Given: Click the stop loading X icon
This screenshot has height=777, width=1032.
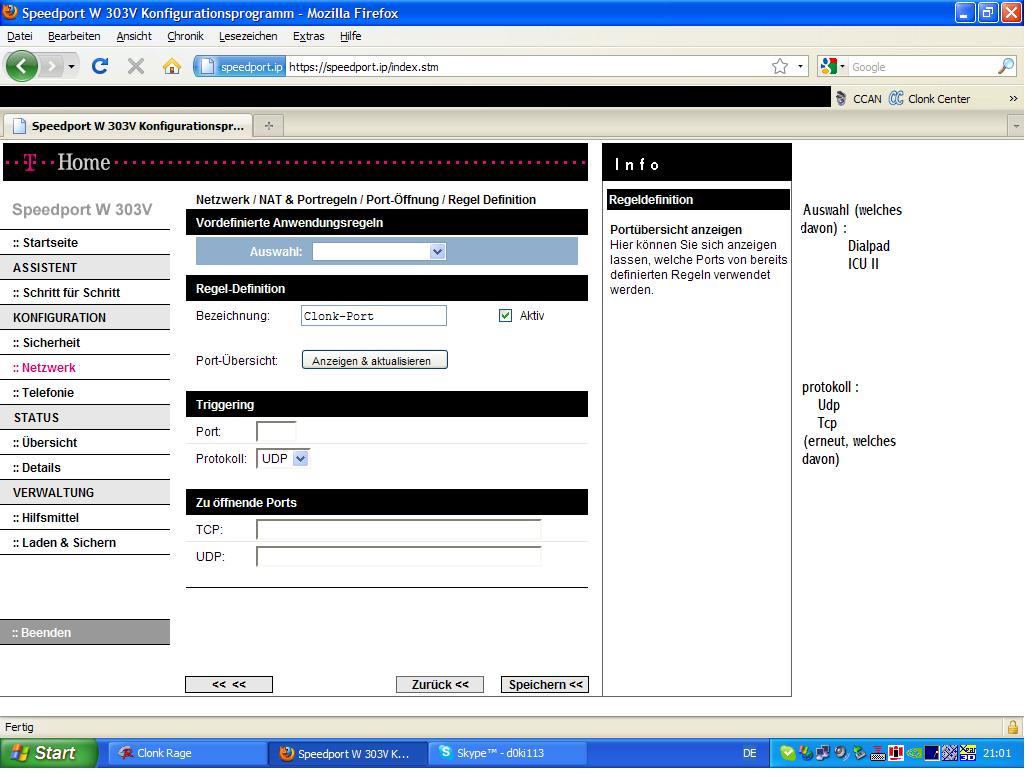Looking at the screenshot, I should coord(136,66).
